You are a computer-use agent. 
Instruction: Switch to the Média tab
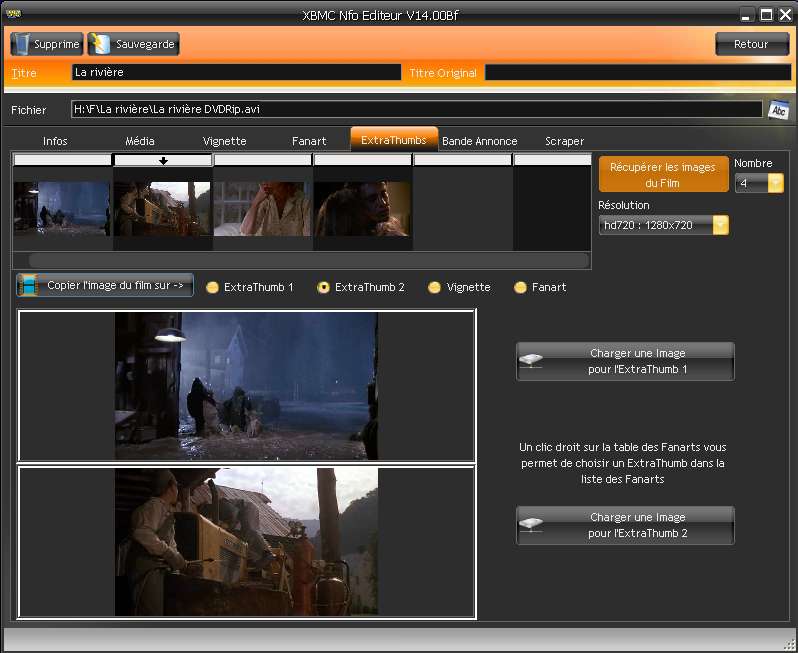(x=140, y=141)
